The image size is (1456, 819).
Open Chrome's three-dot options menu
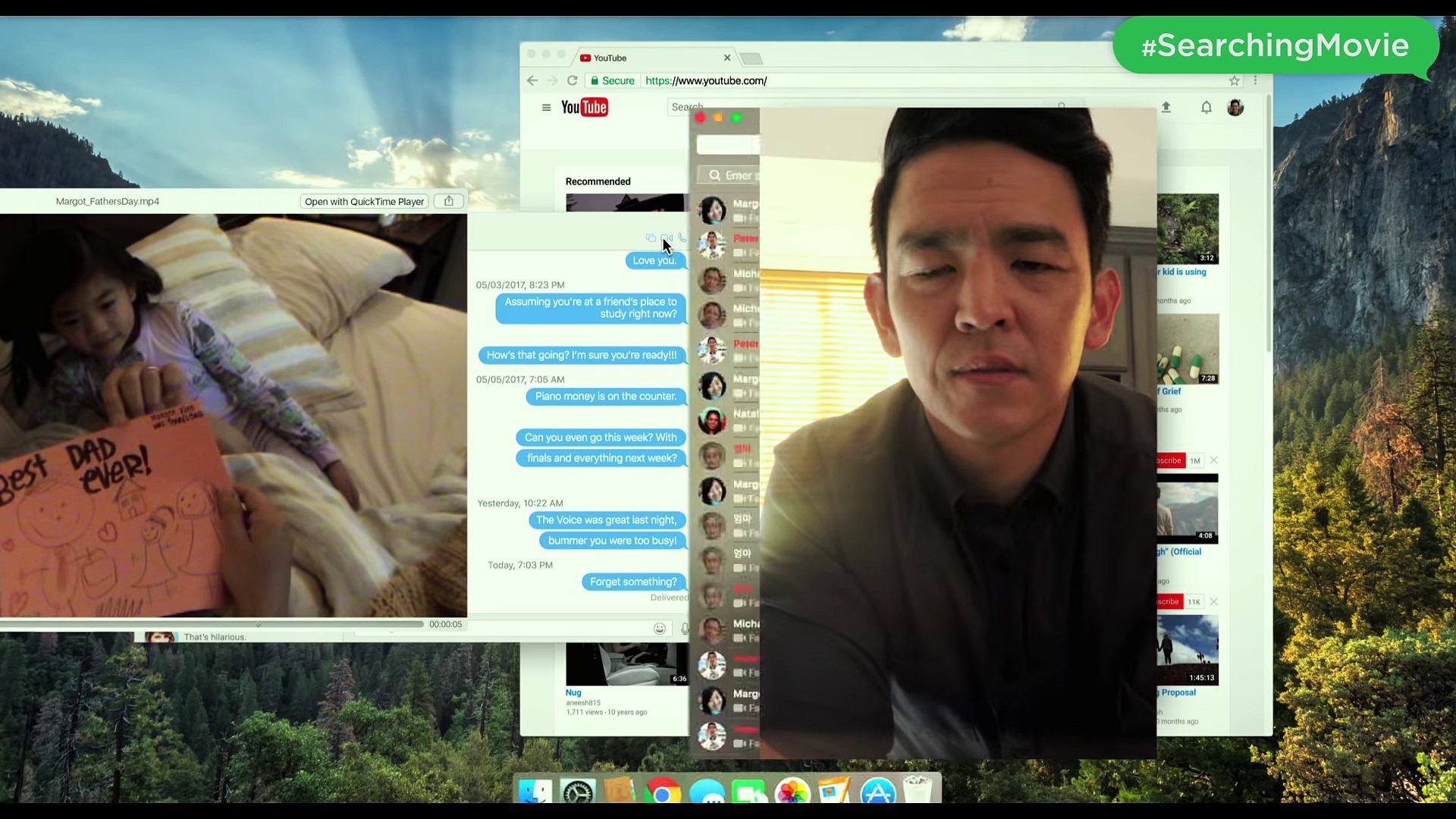coord(1255,80)
